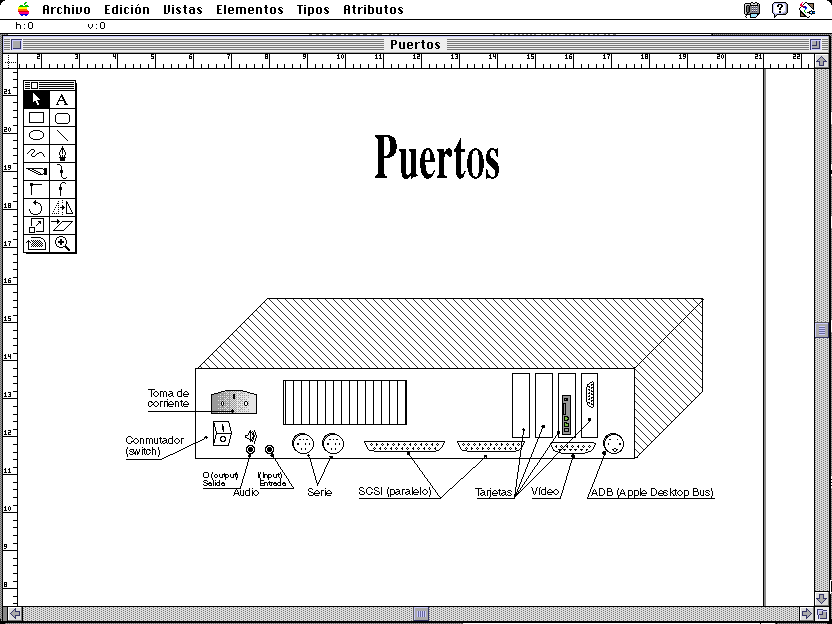The image size is (832, 624).
Task: Choose the rectangle drawing tool
Action: click(x=37, y=117)
